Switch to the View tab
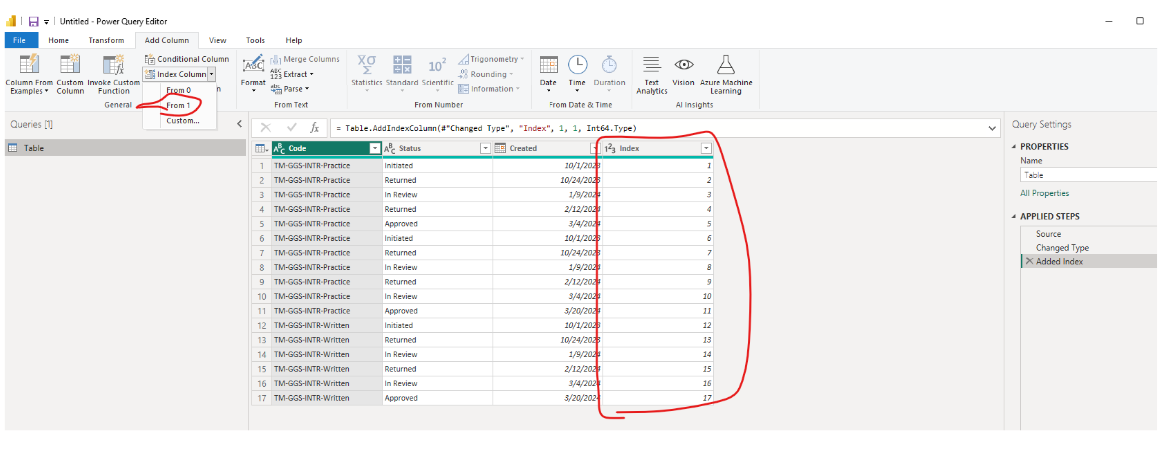 pyautogui.click(x=218, y=40)
